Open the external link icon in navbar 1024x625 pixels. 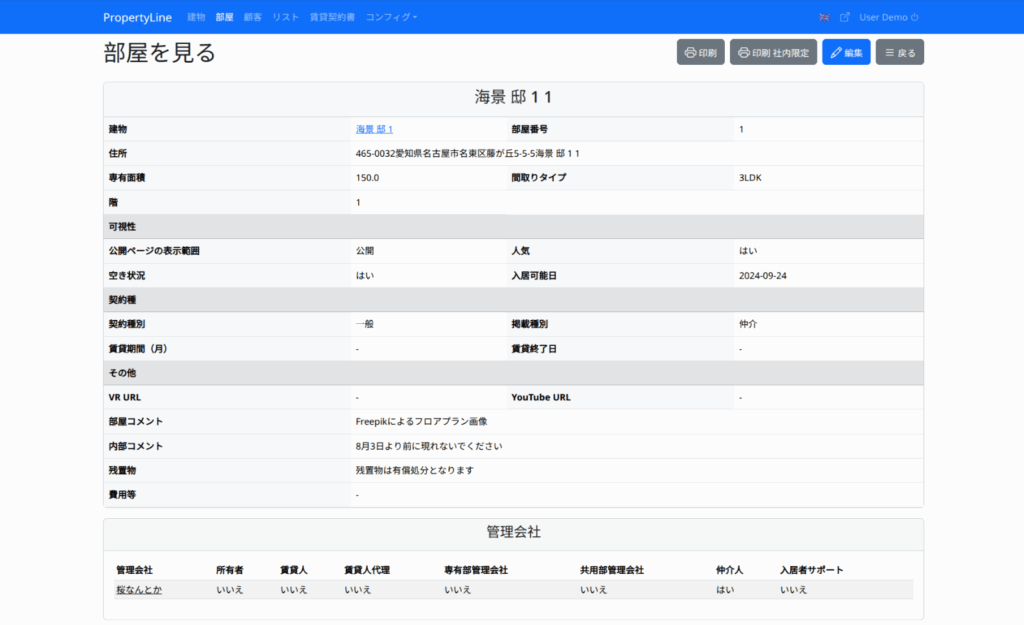click(x=844, y=17)
